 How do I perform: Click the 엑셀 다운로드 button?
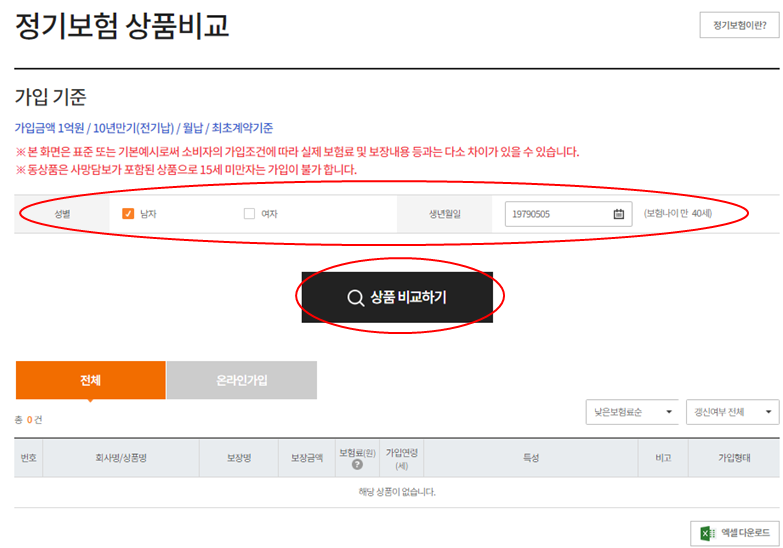coord(735,533)
